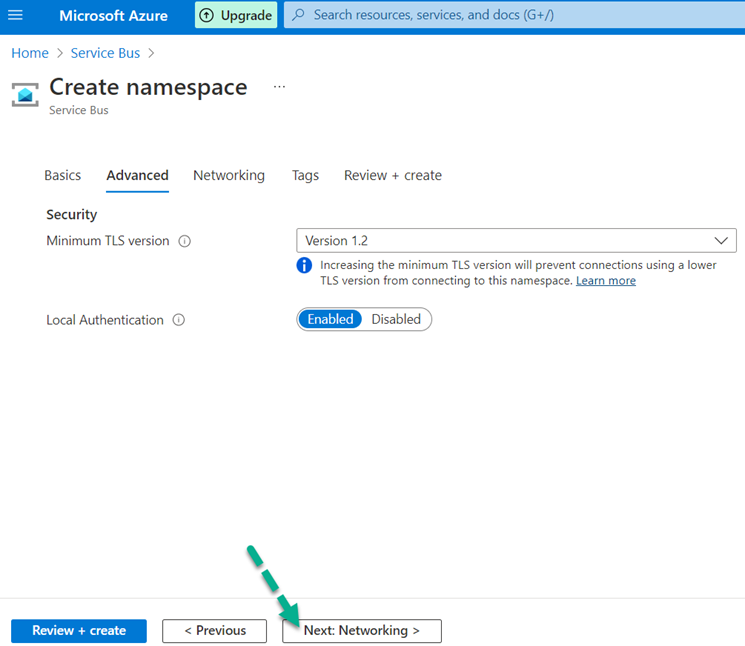Click the magnifier search icon
The image size is (745, 646).
pos(298,15)
